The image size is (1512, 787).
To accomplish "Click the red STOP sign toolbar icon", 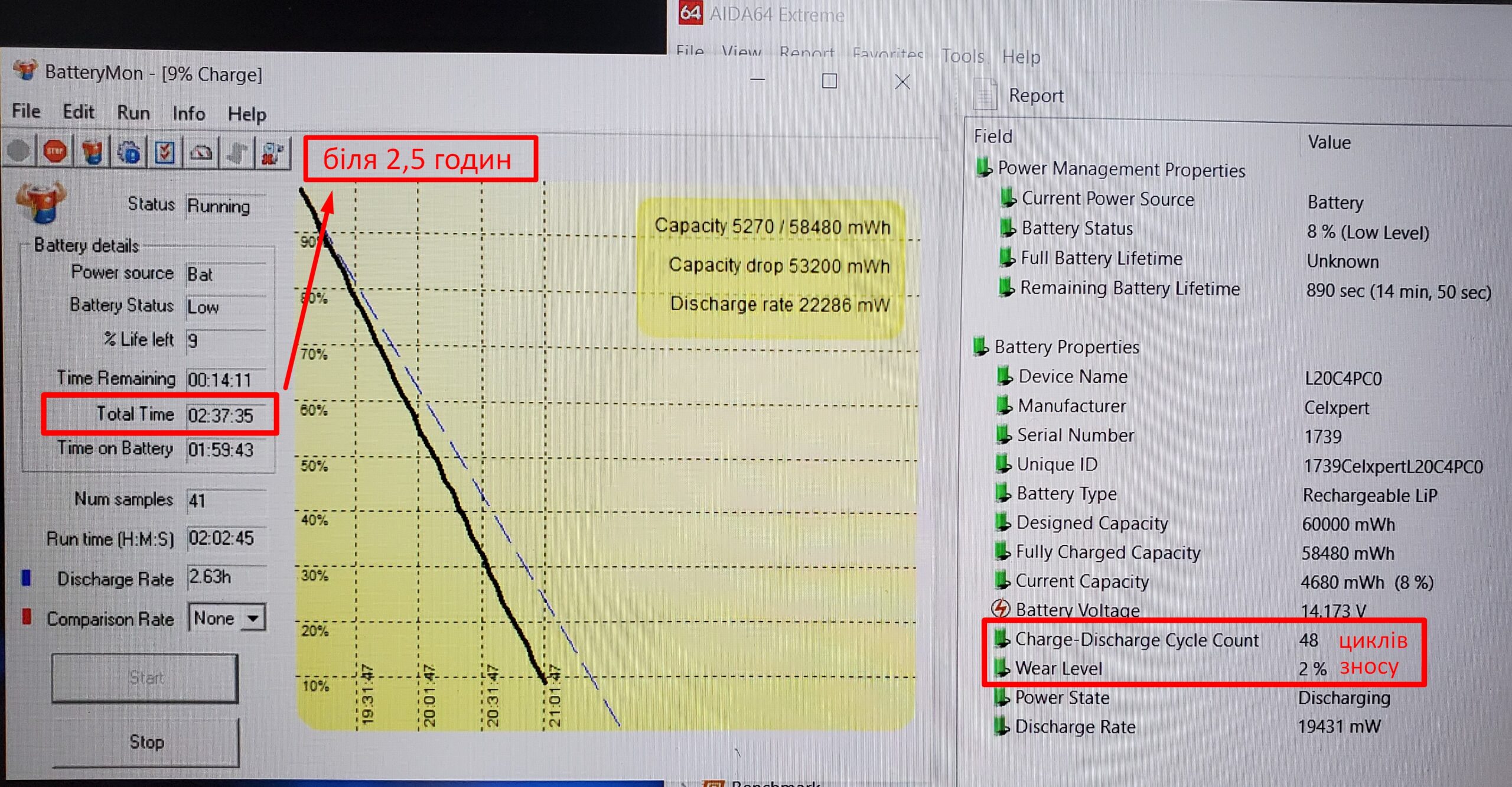I will click(55, 152).
